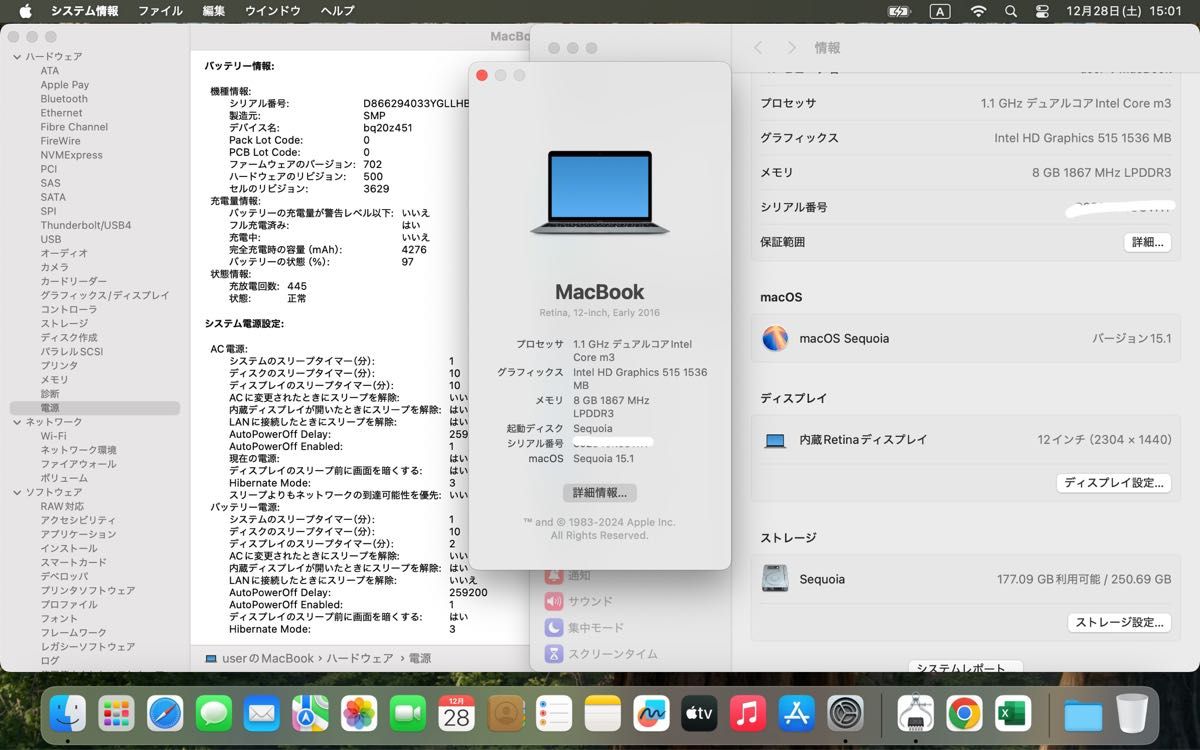This screenshot has width=1200, height=750.
Task: Open Finder from the Dock
Action: [x=68, y=713]
